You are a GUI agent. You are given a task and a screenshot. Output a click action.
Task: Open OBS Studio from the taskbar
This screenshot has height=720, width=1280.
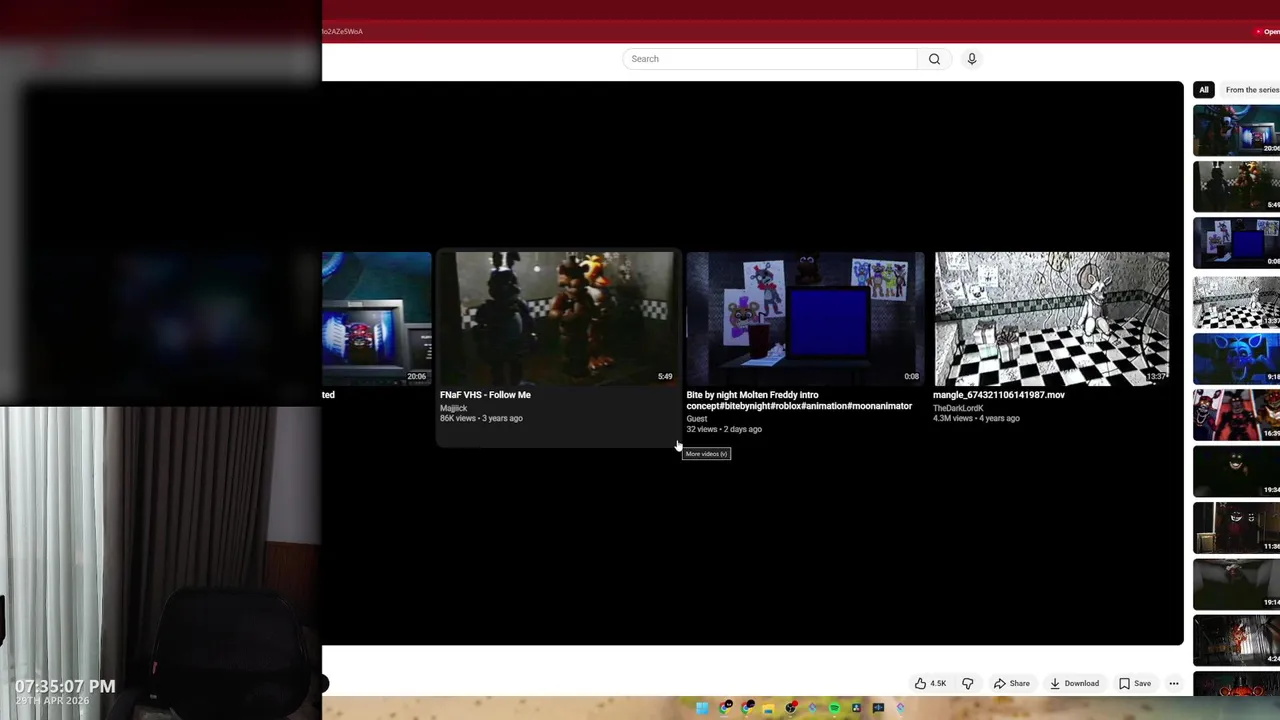tap(791, 708)
